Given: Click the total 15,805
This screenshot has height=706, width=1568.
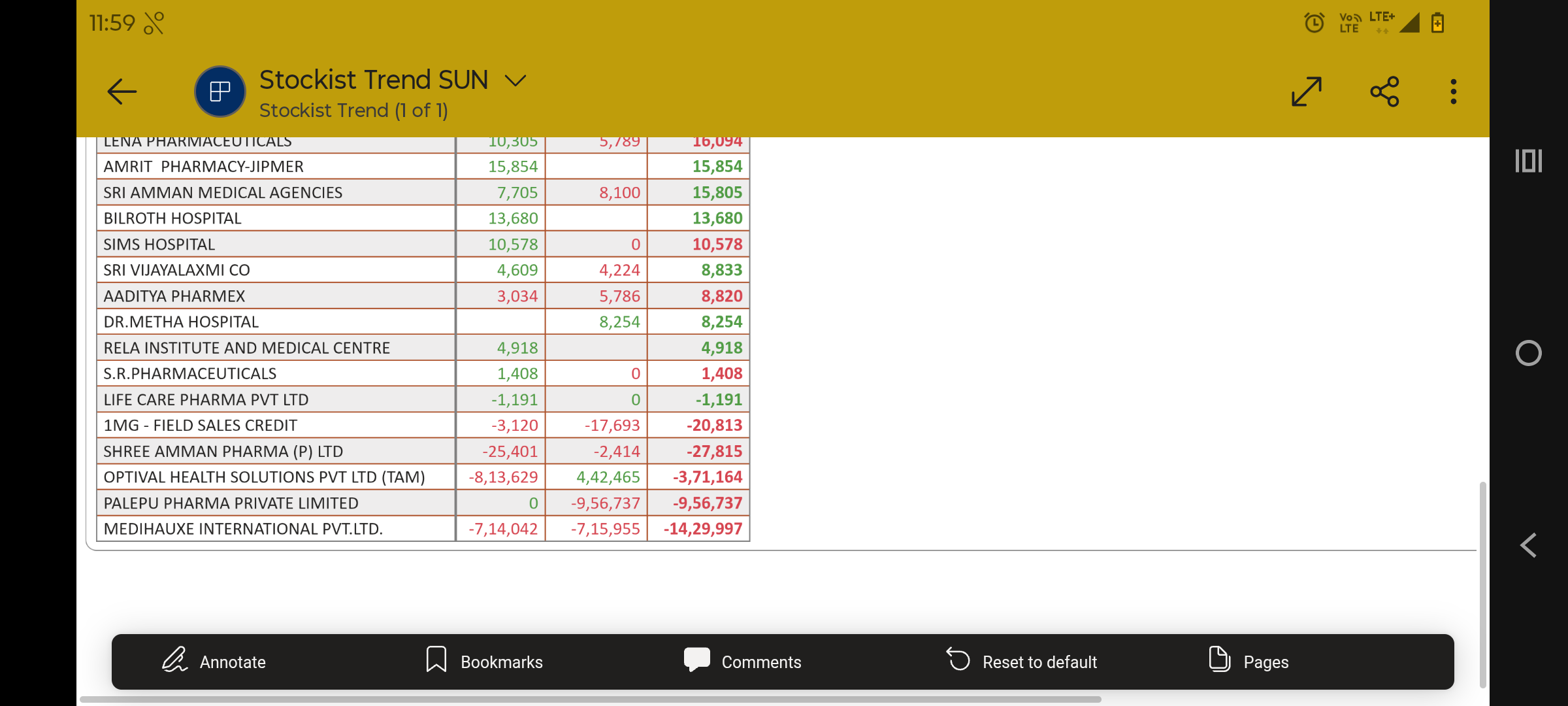Looking at the screenshot, I should [717, 192].
